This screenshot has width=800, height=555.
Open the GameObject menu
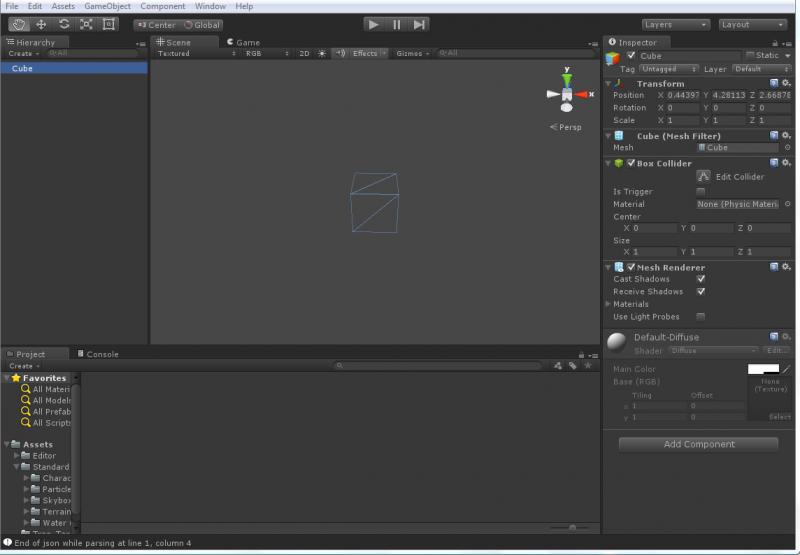click(107, 6)
